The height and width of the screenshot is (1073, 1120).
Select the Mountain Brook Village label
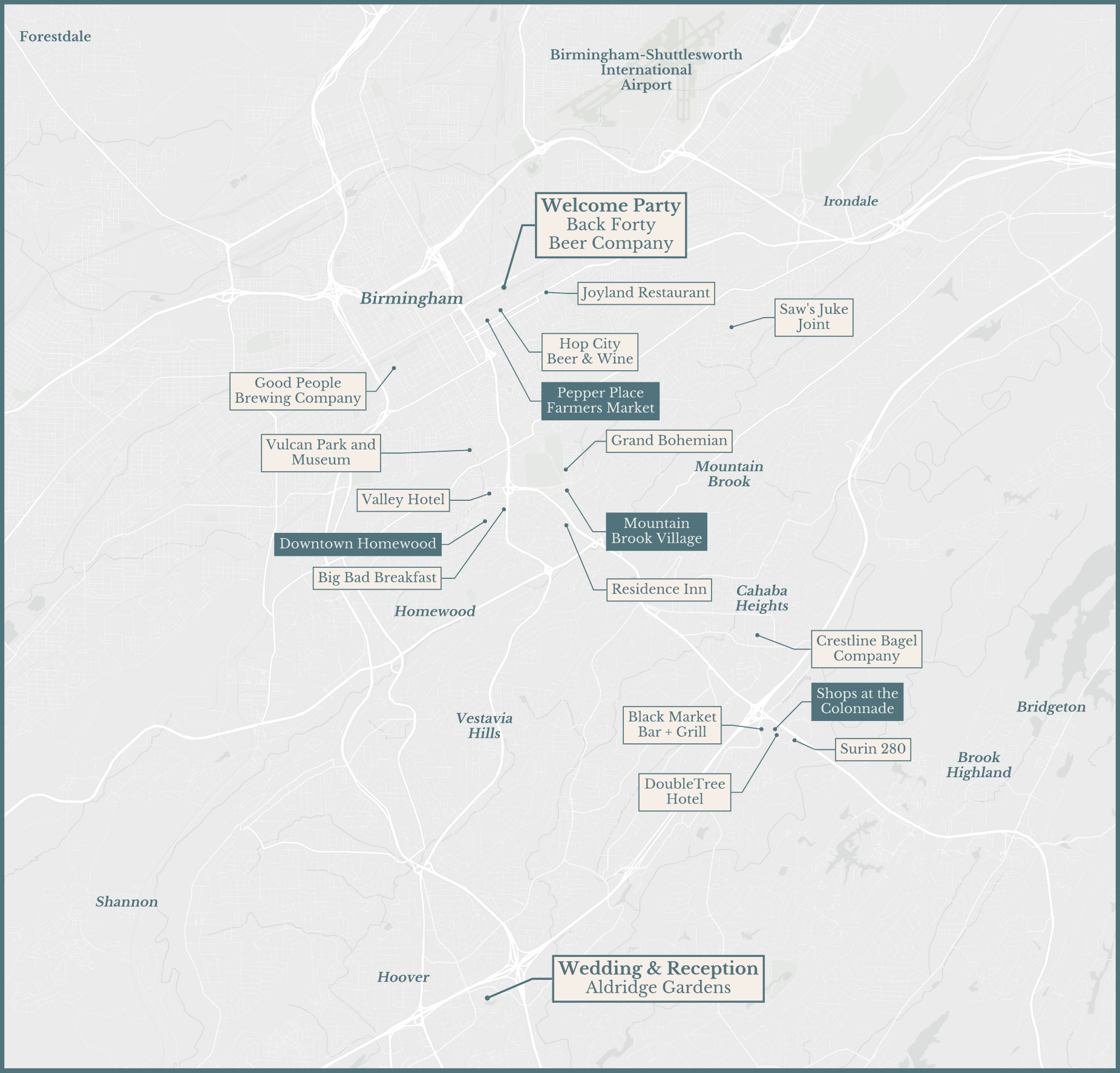click(657, 531)
